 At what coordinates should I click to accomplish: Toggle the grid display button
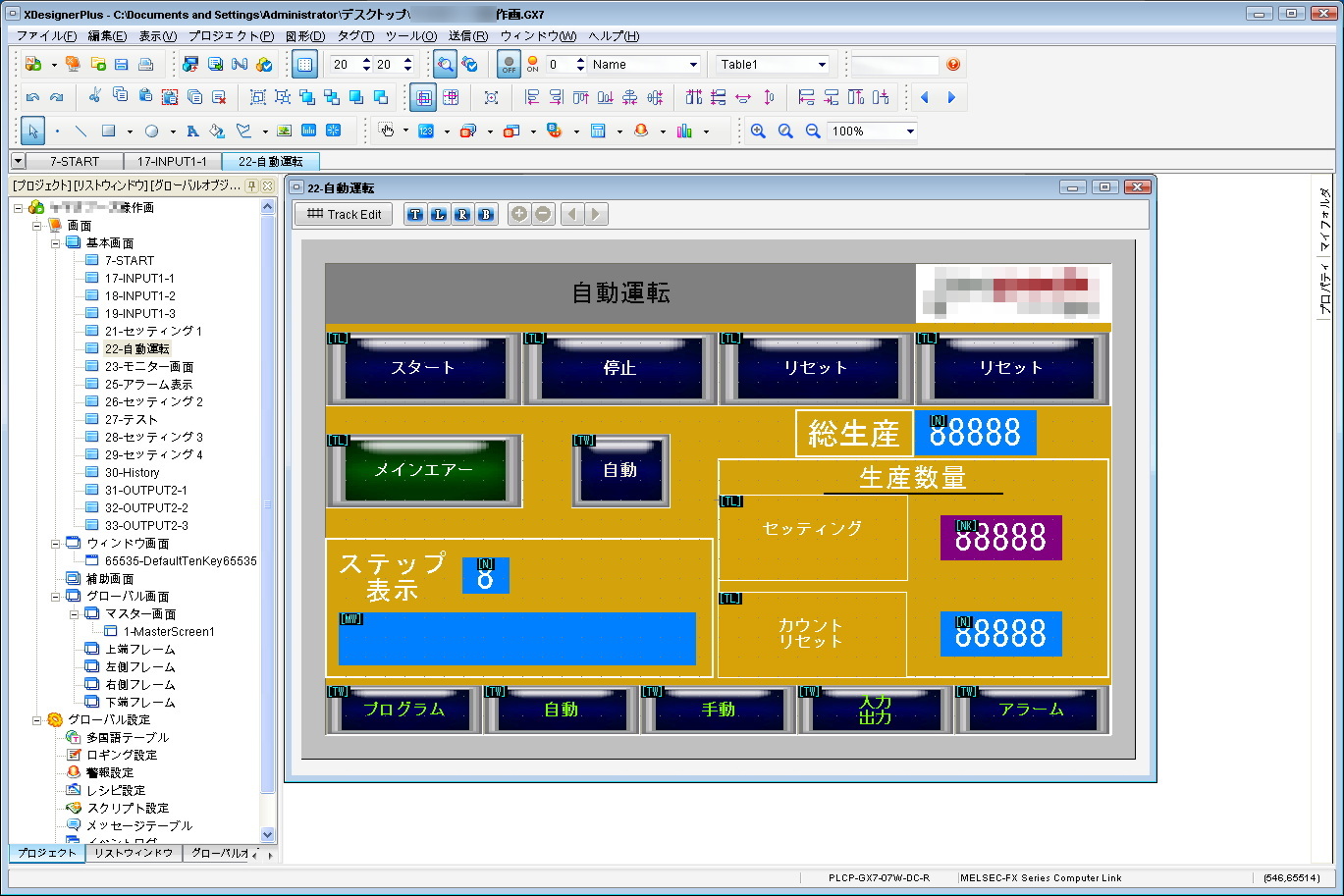click(305, 65)
